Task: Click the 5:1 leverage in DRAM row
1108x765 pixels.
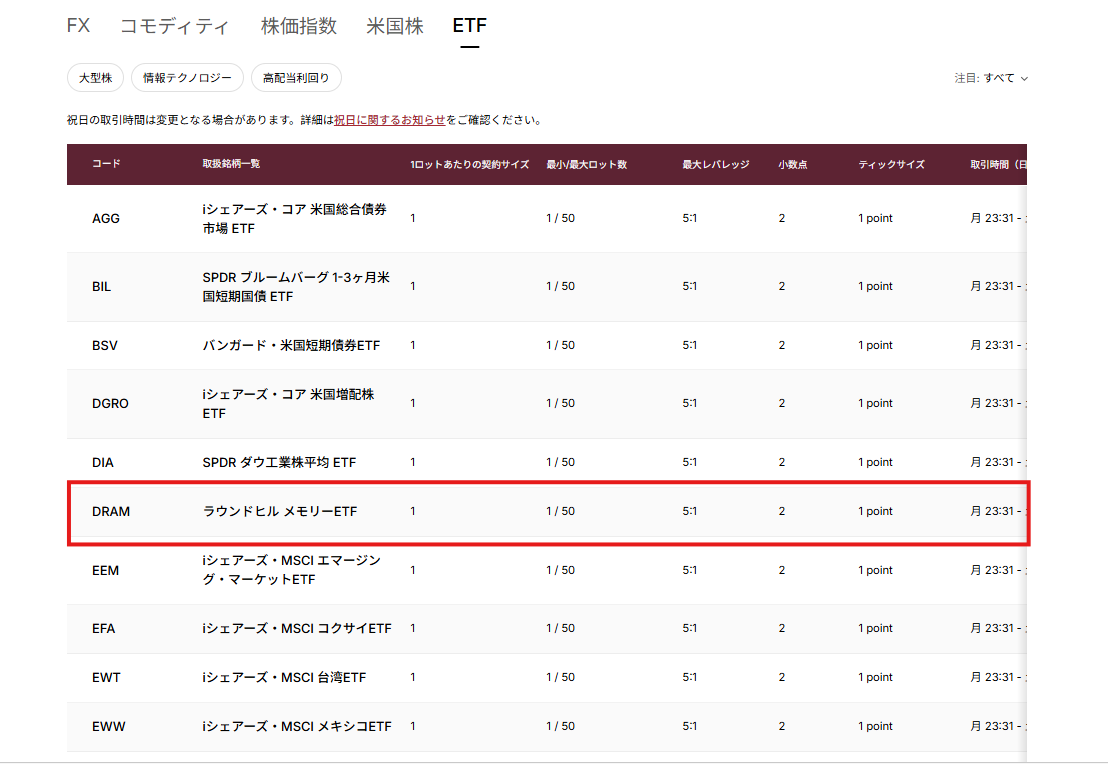Action: coord(690,511)
